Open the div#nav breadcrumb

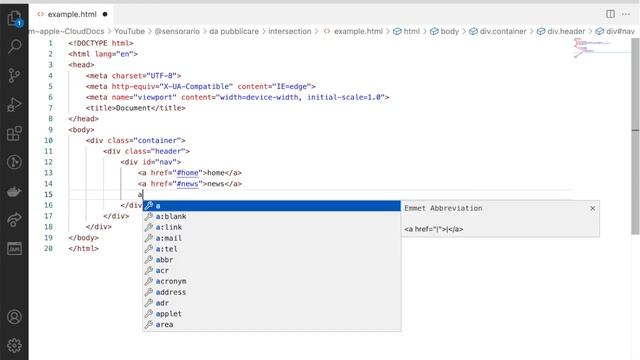(615, 31)
